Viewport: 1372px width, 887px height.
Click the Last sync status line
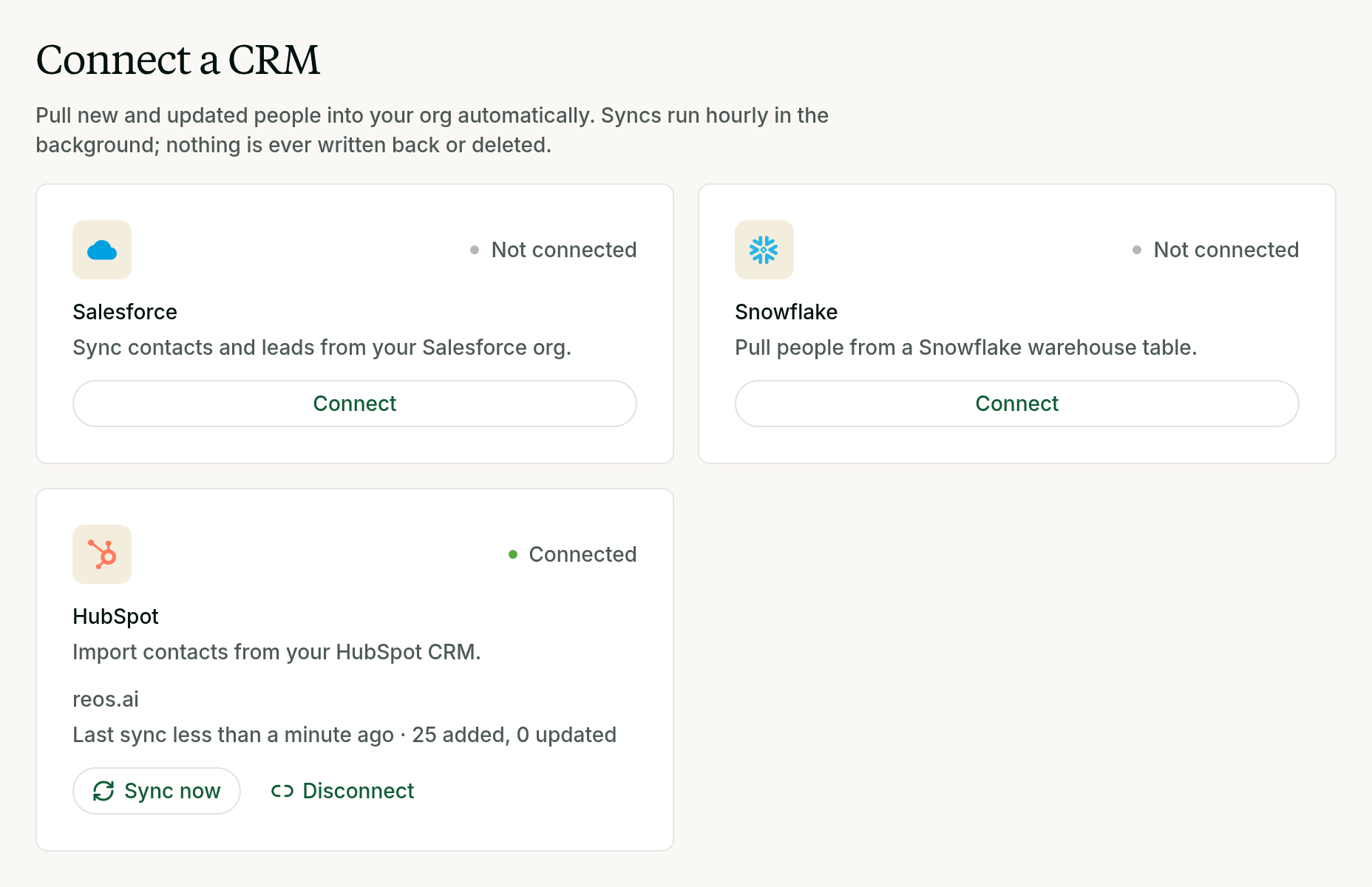344,735
